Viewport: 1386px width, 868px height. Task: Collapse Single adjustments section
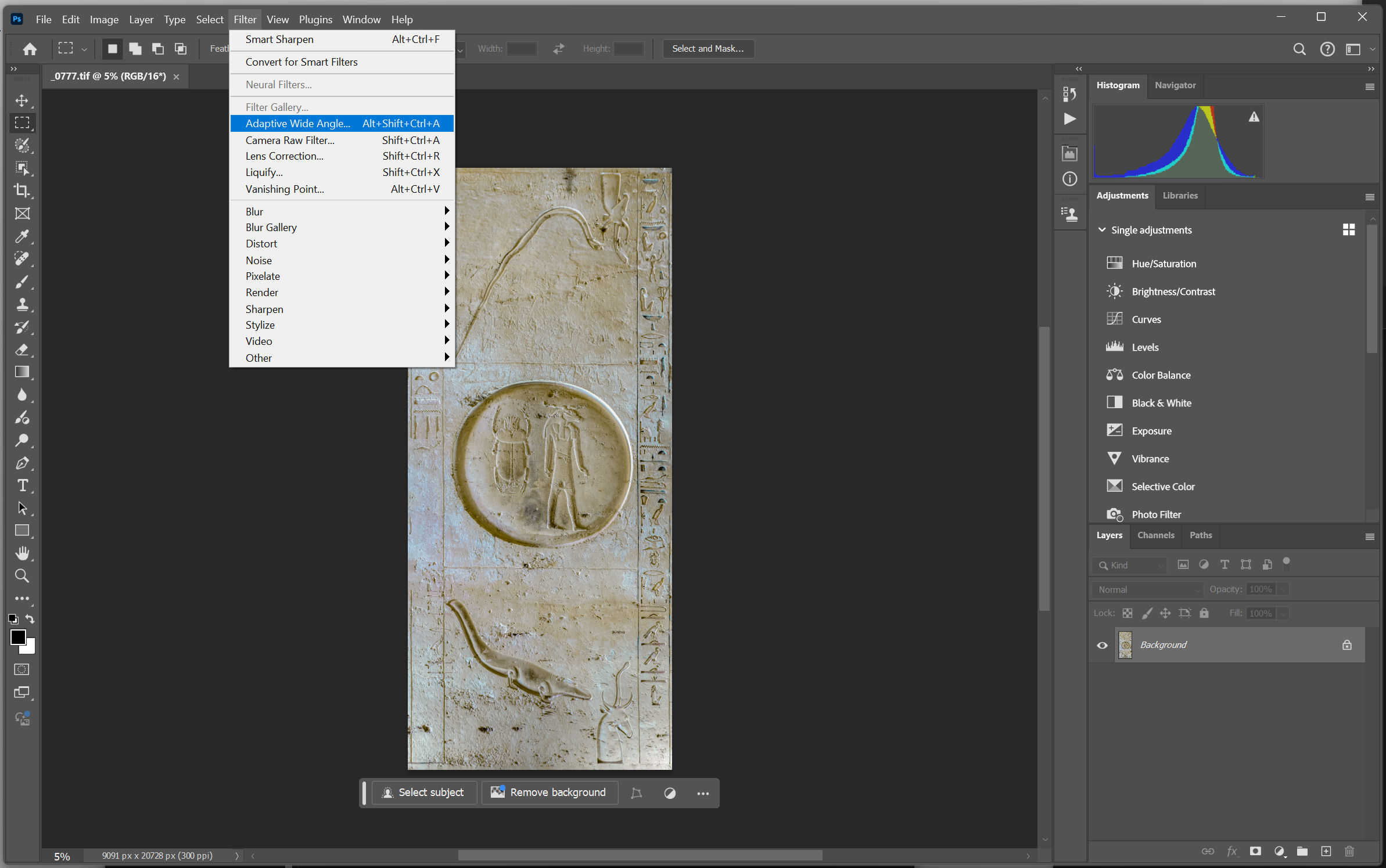[1101, 230]
